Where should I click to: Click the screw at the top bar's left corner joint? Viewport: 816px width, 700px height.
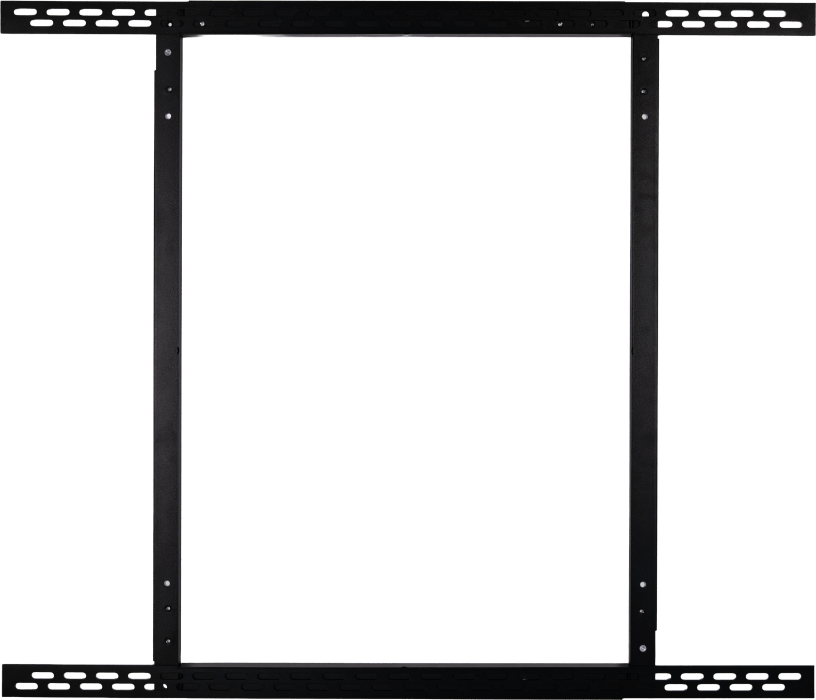pos(170,24)
